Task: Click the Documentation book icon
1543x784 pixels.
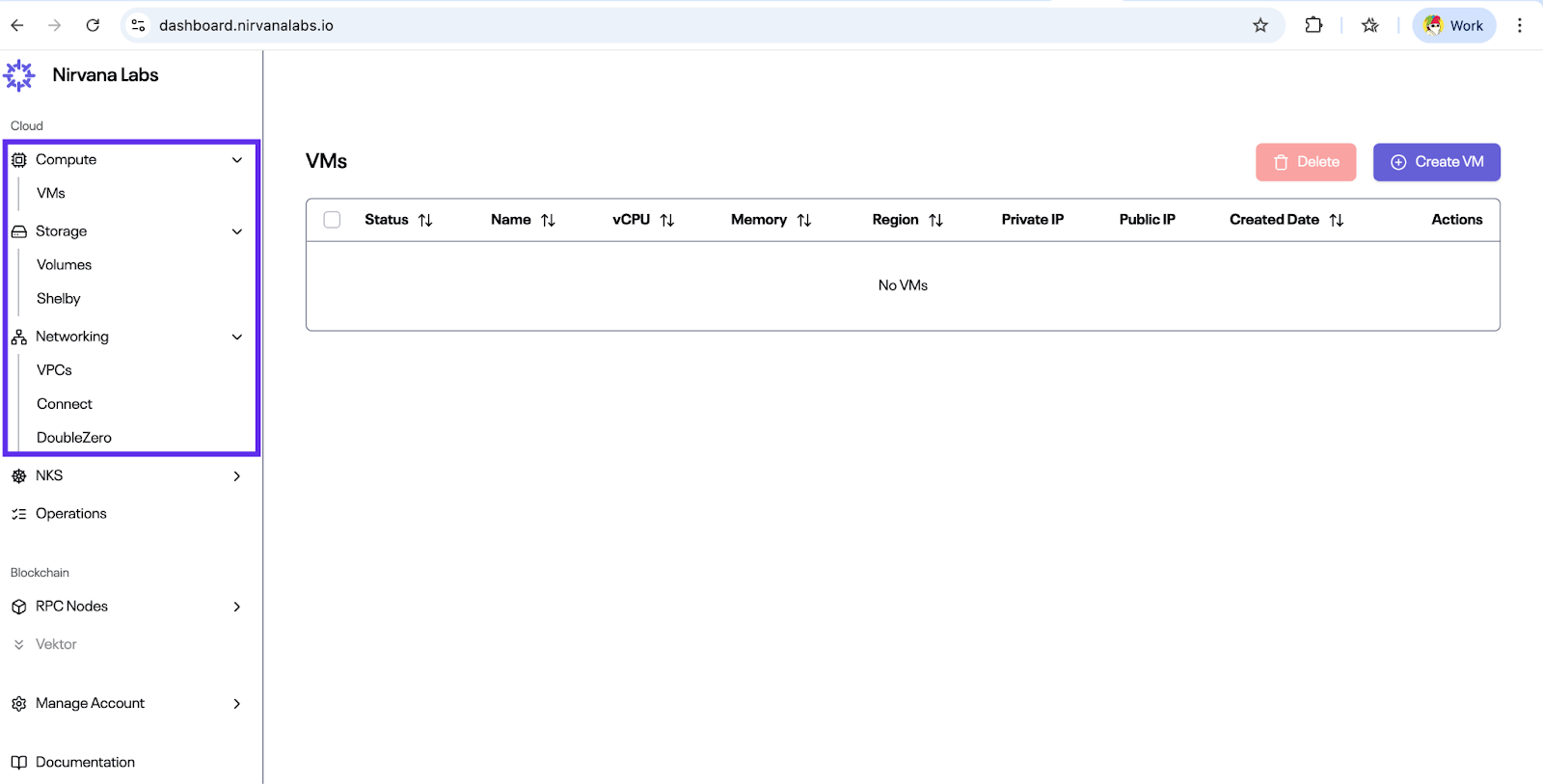Action: click(x=19, y=763)
